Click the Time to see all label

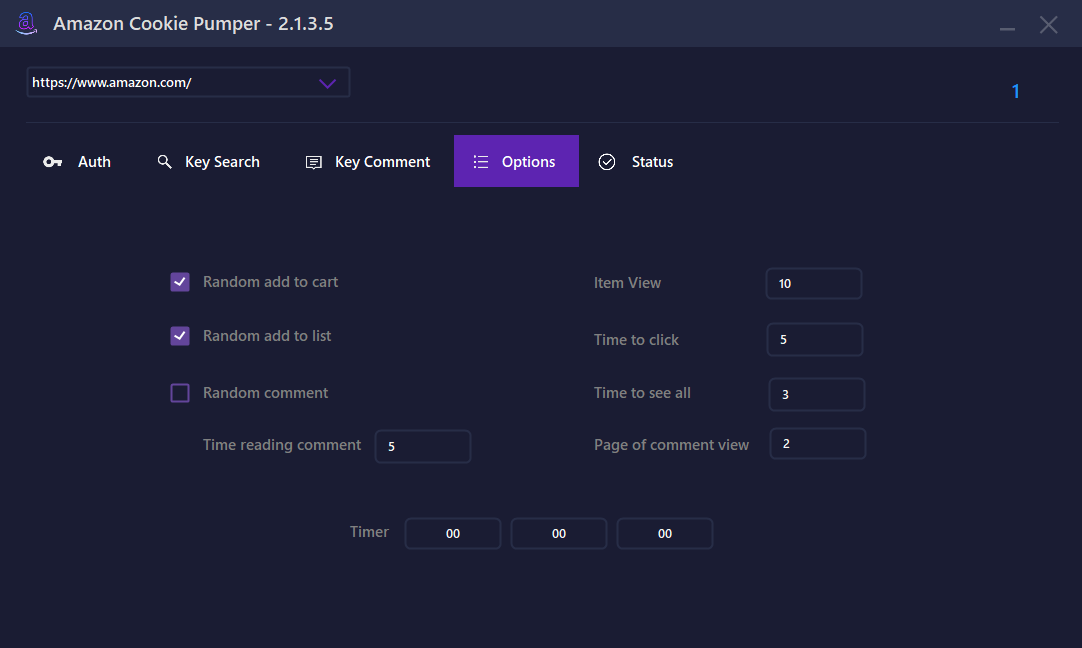642,393
